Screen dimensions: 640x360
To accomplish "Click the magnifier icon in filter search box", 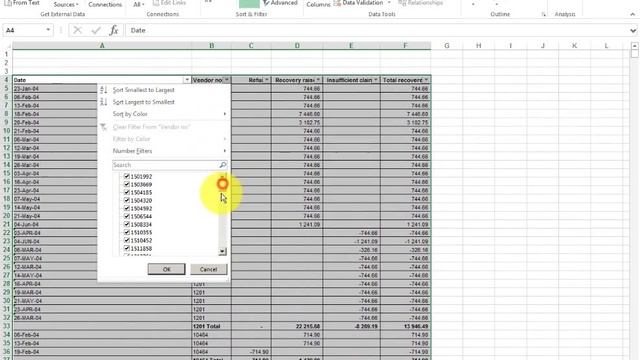I will 222,165.
